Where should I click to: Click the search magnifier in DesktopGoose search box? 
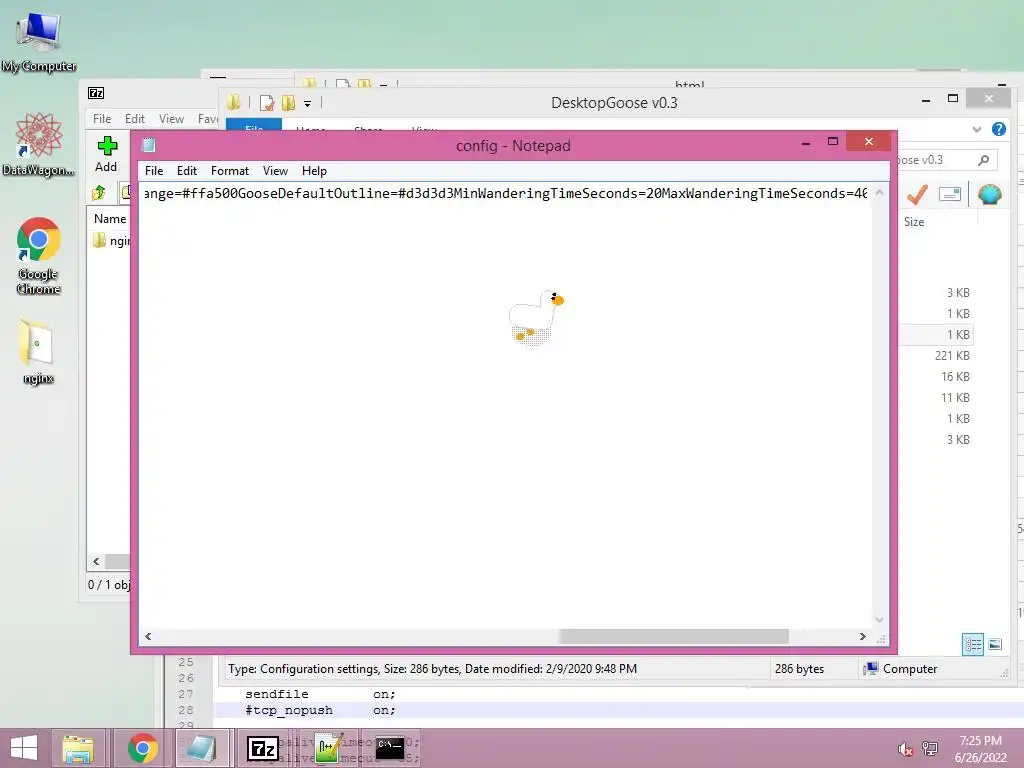[984, 160]
